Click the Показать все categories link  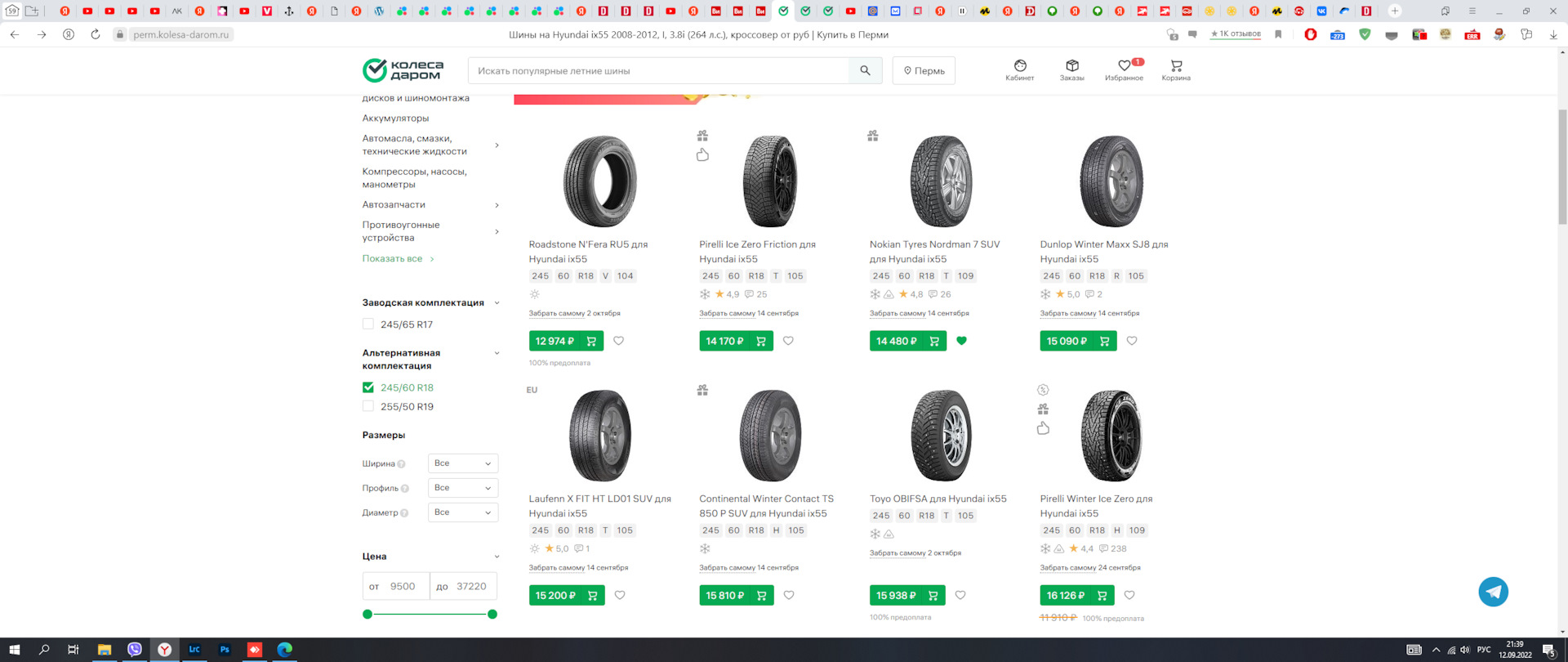tap(398, 258)
